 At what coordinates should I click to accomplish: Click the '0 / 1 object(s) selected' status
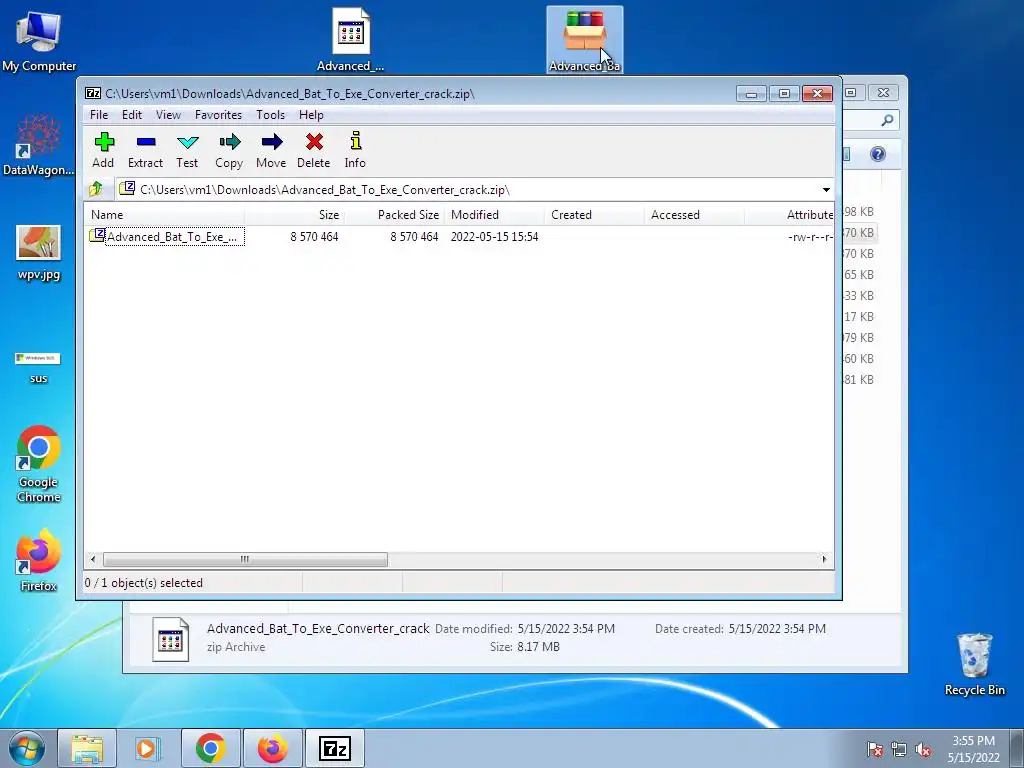pos(144,583)
